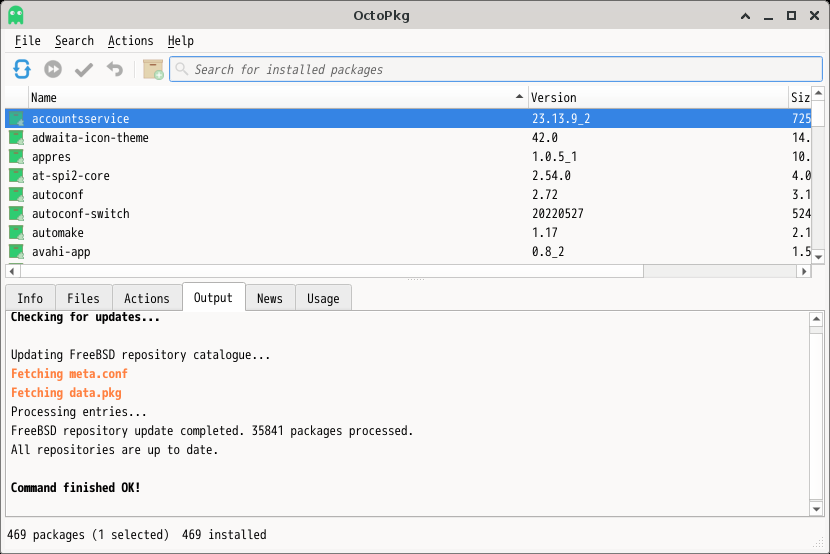
Task: Switch to the Info tab
Action: point(30,298)
